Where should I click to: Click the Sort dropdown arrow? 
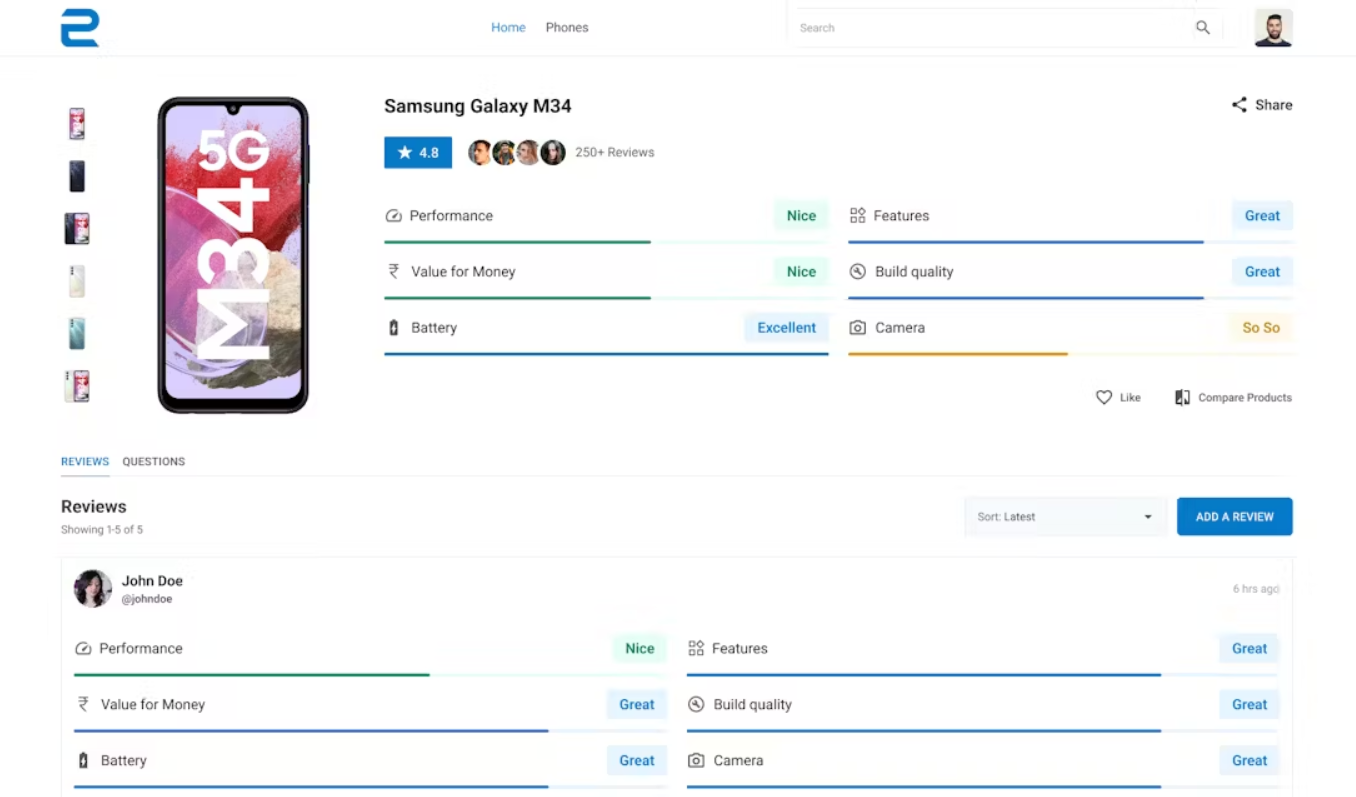click(x=1148, y=517)
